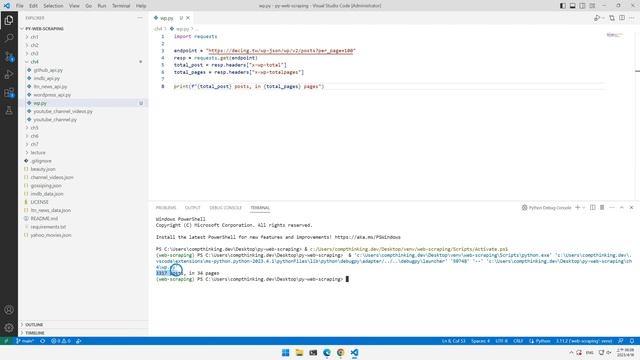
Task: Open the Extensions view
Action: point(9,93)
